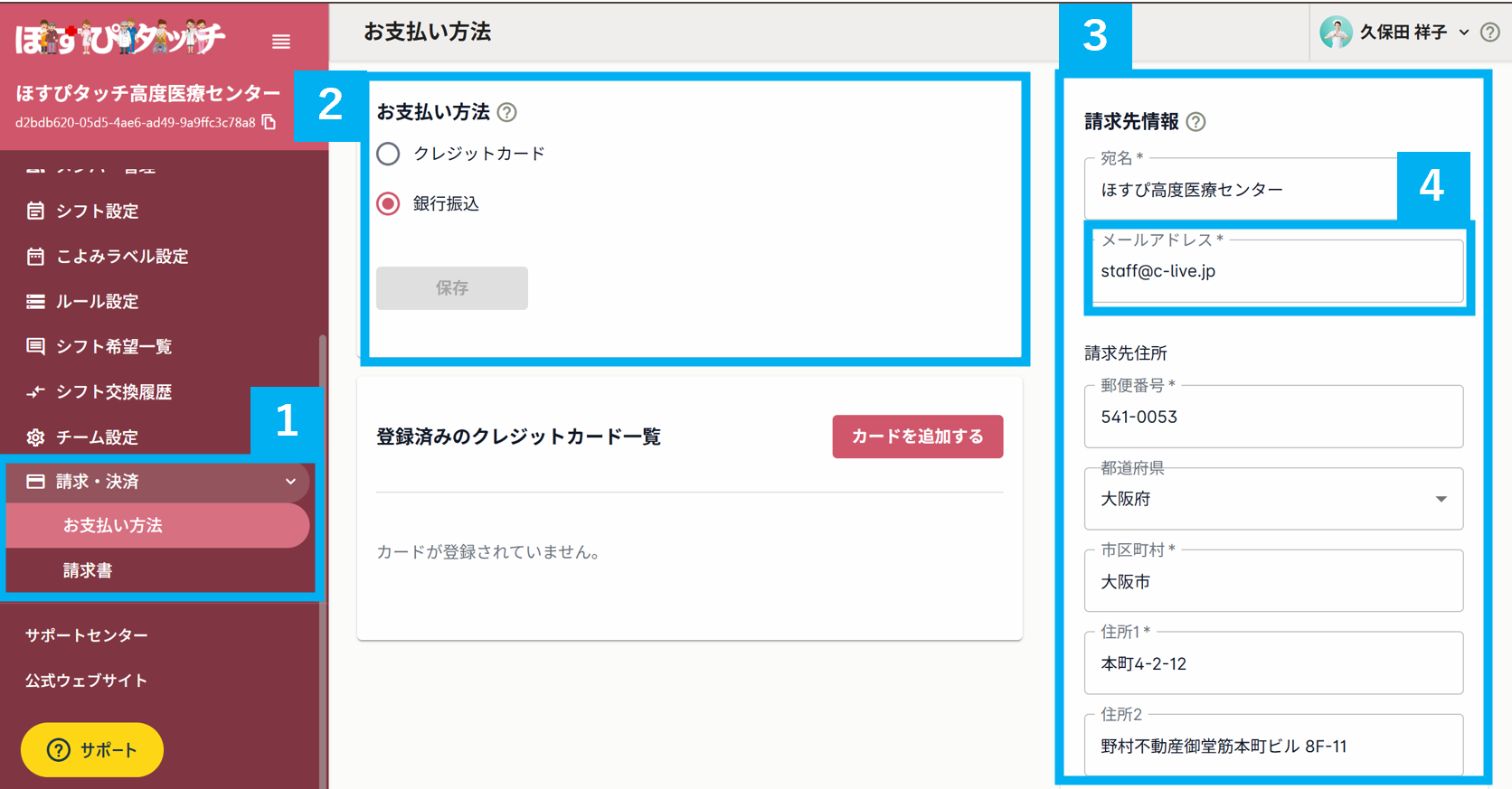Select the 銀行振込 payment option
Viewport: 1512px width, 789px height.
tap(388, 203)
